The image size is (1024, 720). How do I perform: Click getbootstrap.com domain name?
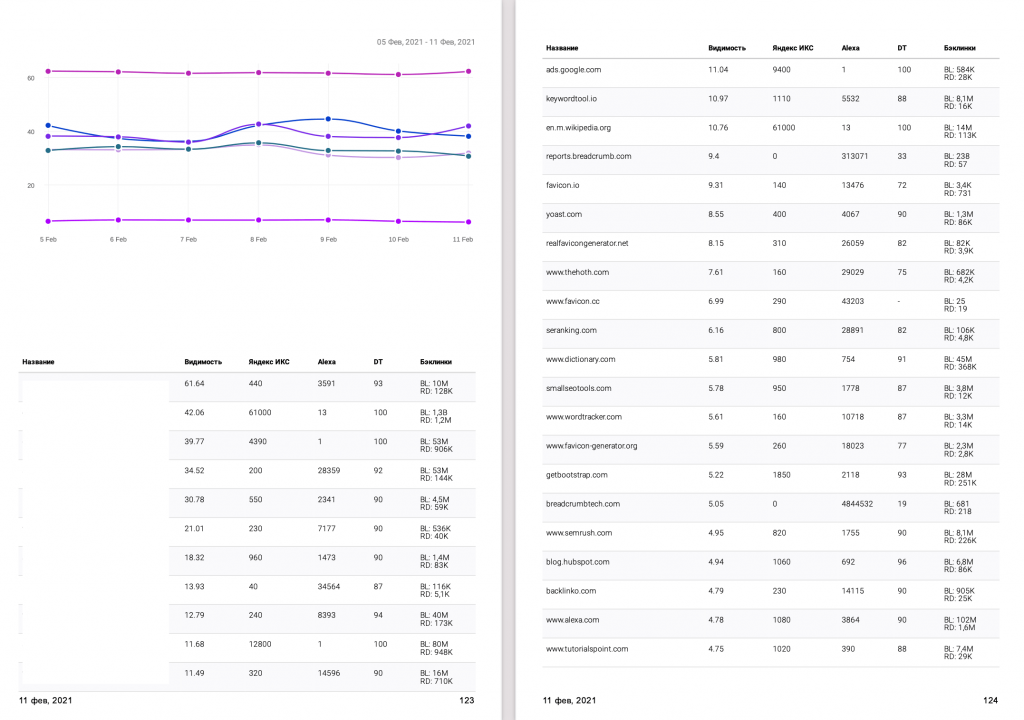[x=577, y=475]
